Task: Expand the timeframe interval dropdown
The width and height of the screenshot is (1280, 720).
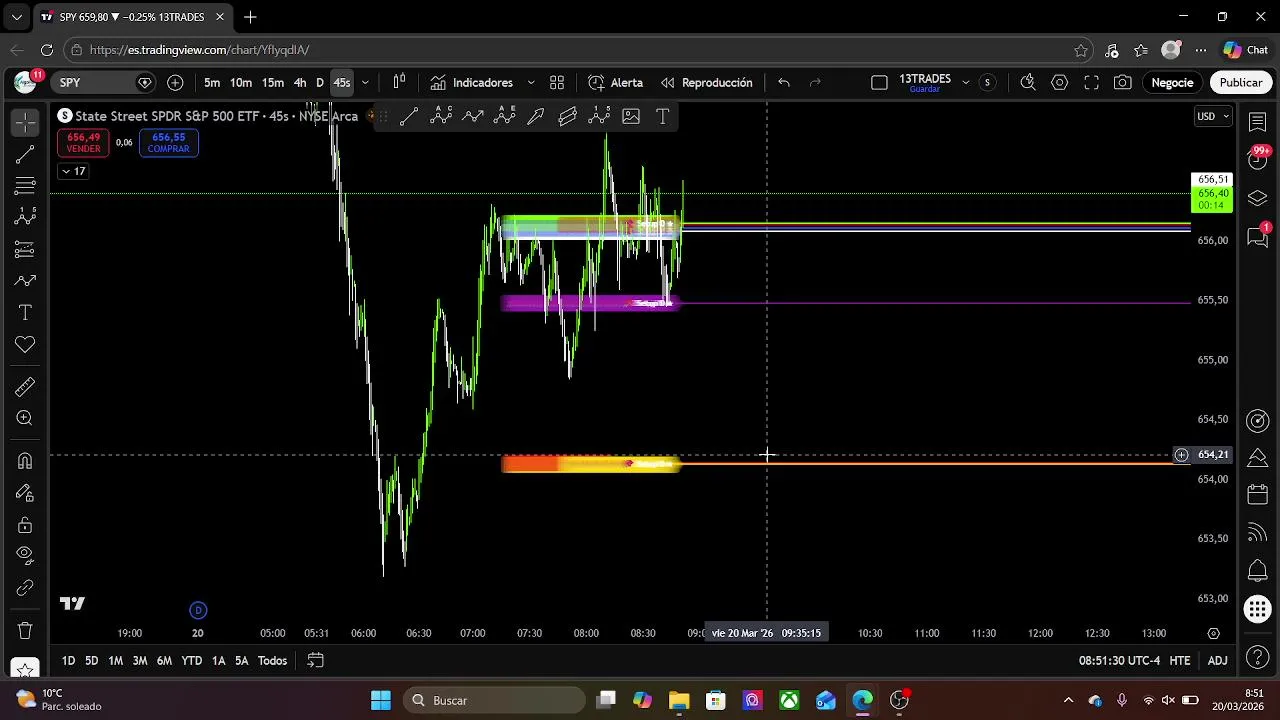Action: pos(365,82)
